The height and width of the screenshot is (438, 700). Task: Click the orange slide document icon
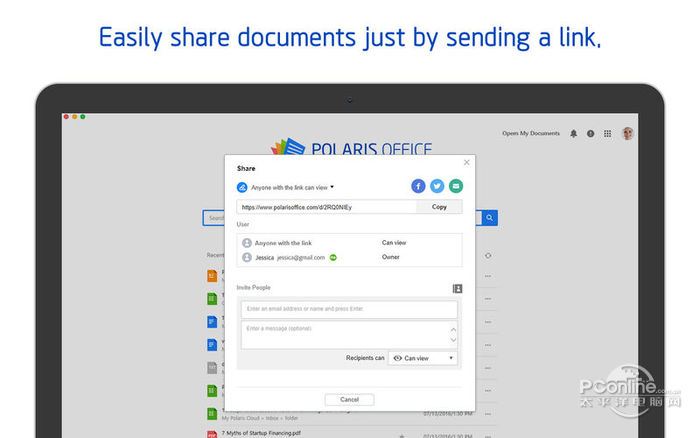point(212,275)
